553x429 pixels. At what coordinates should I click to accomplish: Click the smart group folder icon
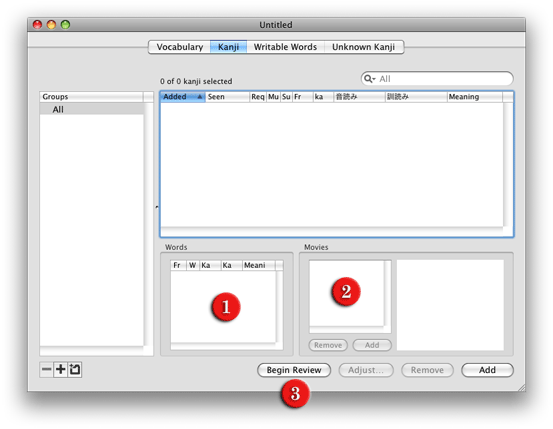pyautogui.click(x=75, y=369)
